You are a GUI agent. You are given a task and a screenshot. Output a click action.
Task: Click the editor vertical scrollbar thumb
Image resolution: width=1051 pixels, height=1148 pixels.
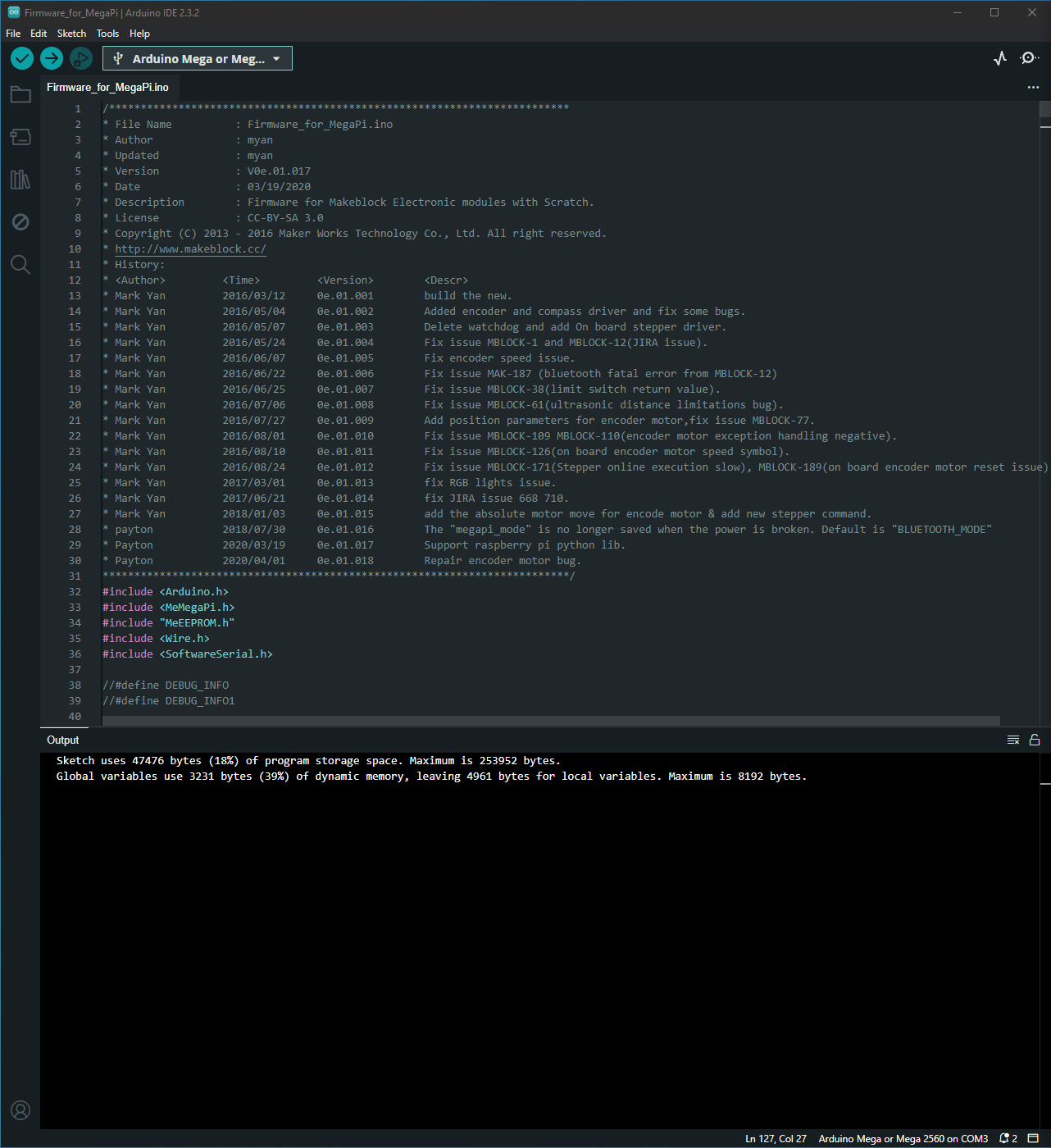(1045, 109)
